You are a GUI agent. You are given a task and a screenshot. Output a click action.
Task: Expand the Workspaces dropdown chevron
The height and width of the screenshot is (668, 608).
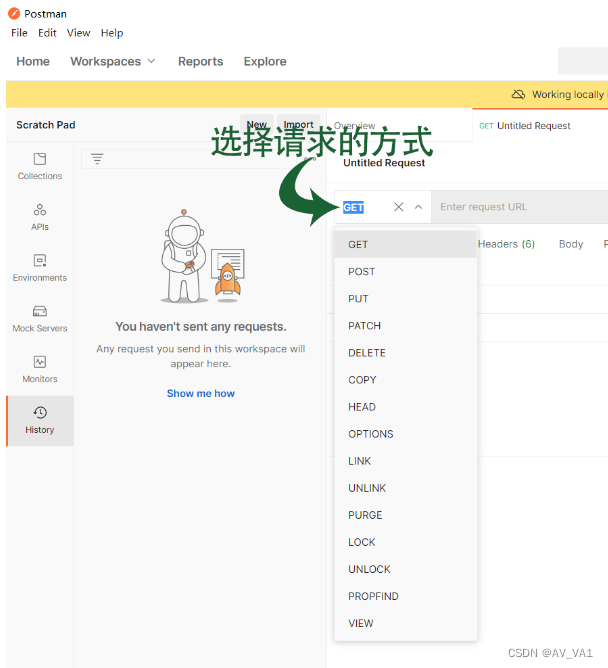pyautogui.click(x=151, y=61)
